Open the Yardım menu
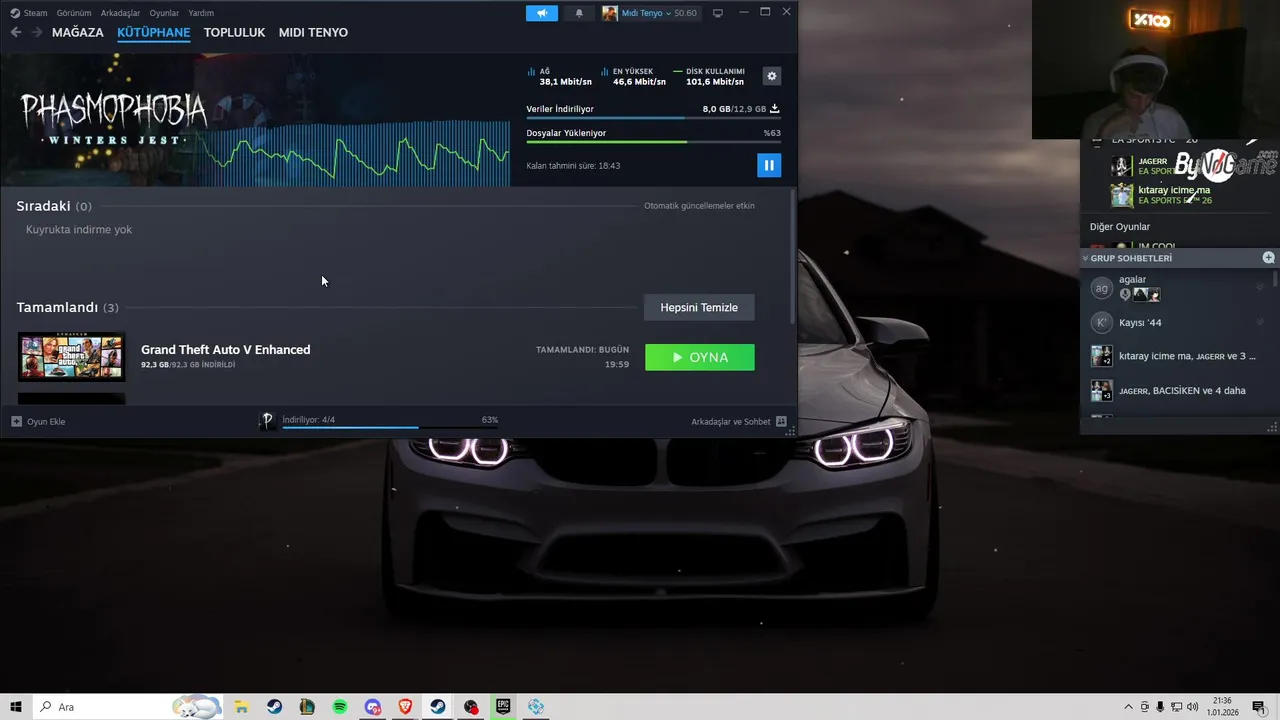 coord(201,13)
